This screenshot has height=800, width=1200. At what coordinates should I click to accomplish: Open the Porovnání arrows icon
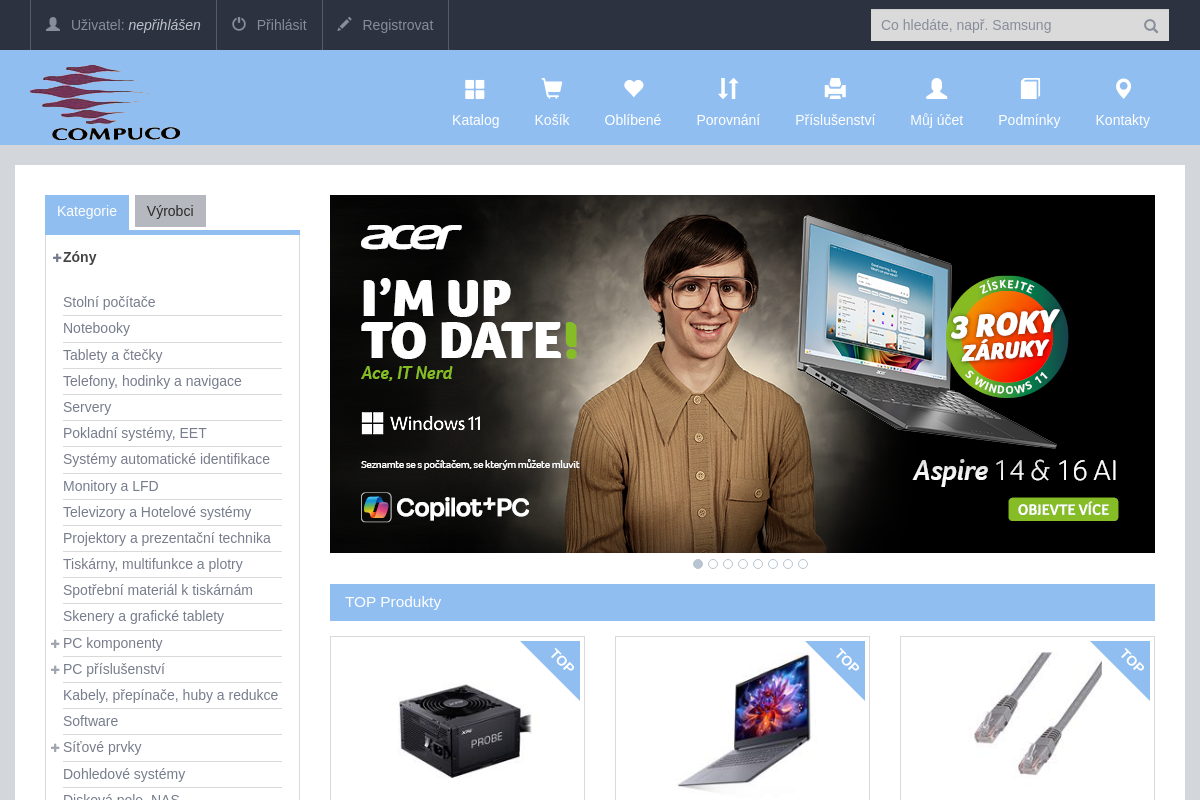(728, 89)
